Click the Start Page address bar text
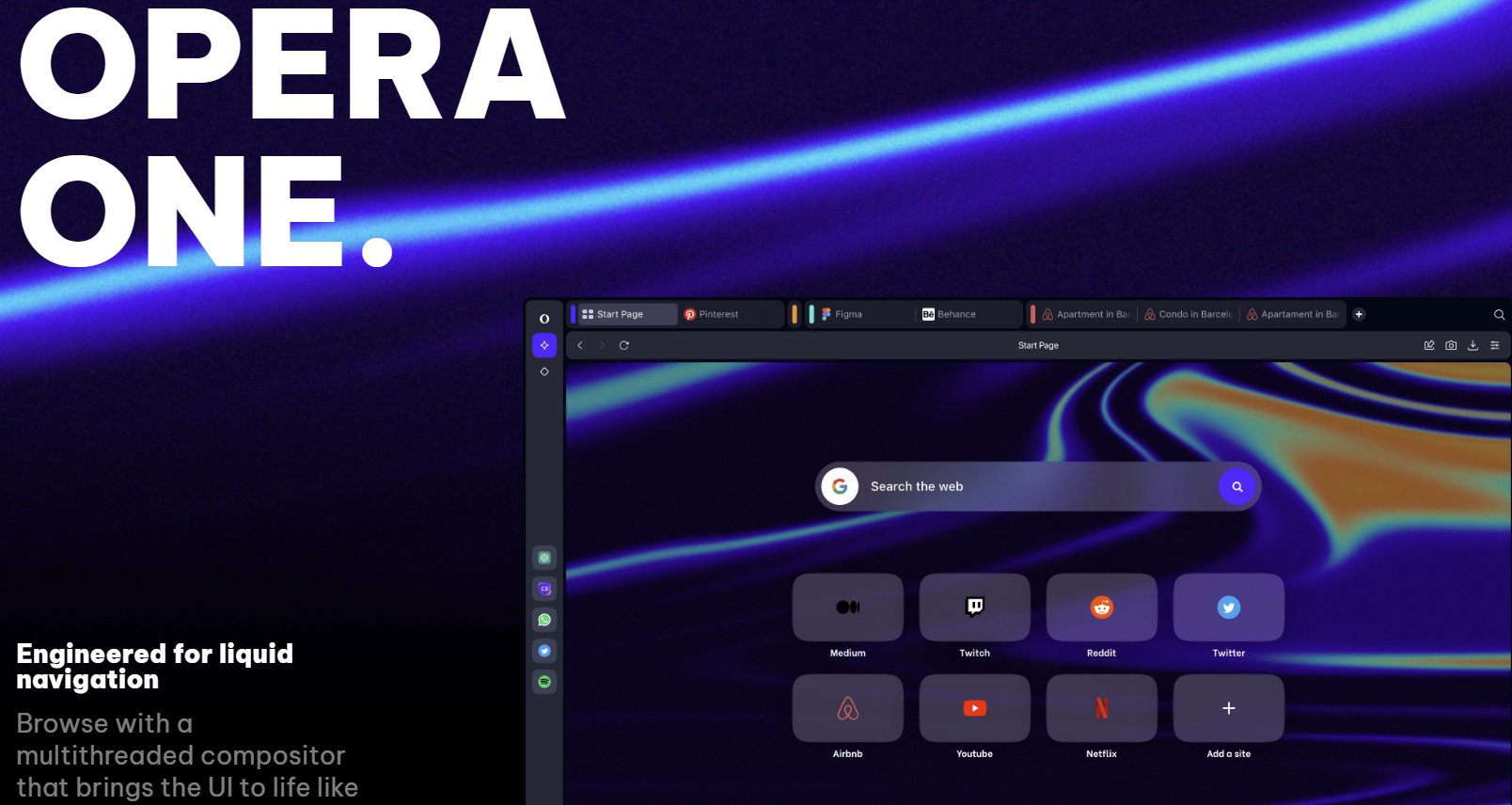 coord(1038,345)
